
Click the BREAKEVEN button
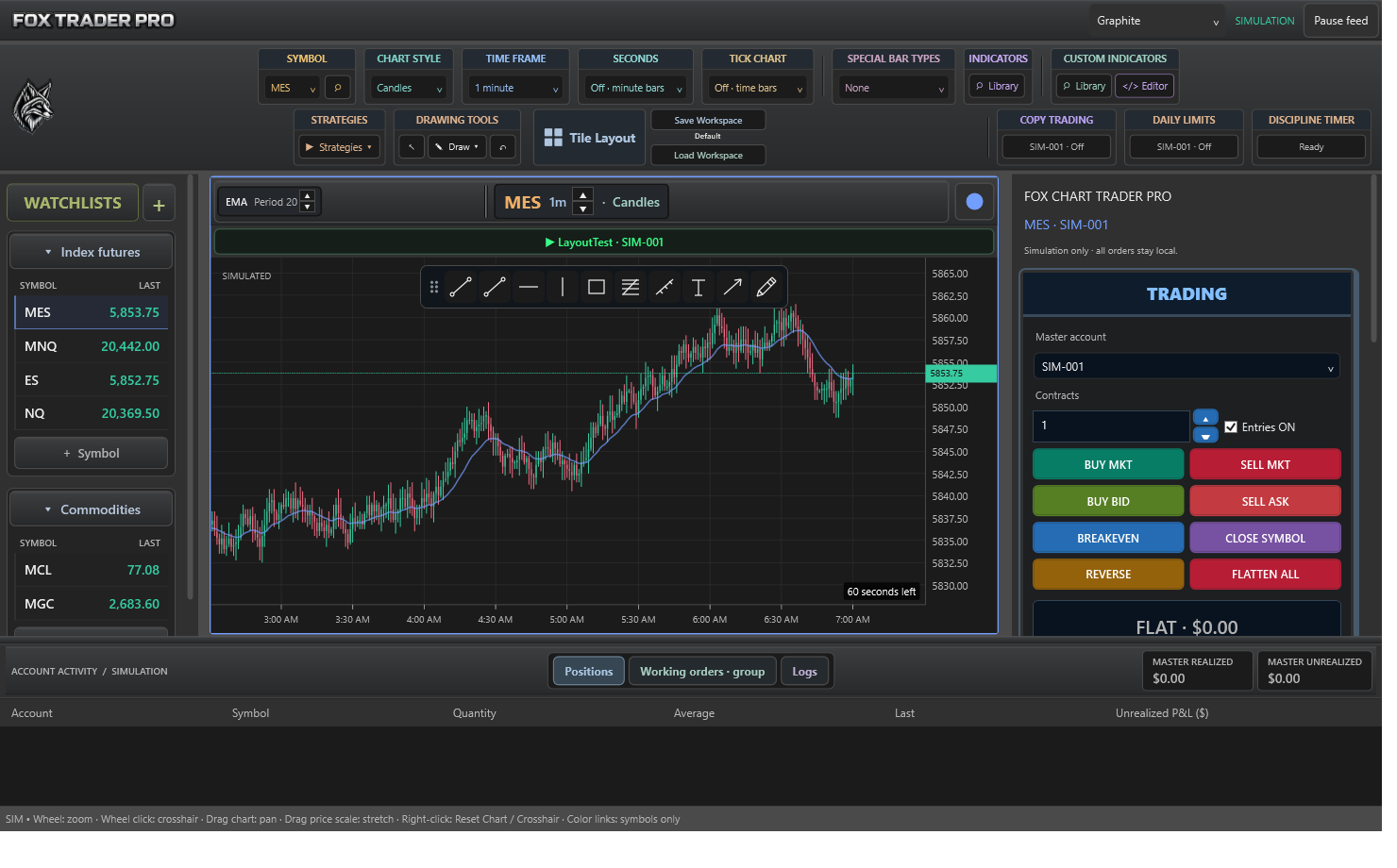coord(1108,539)
